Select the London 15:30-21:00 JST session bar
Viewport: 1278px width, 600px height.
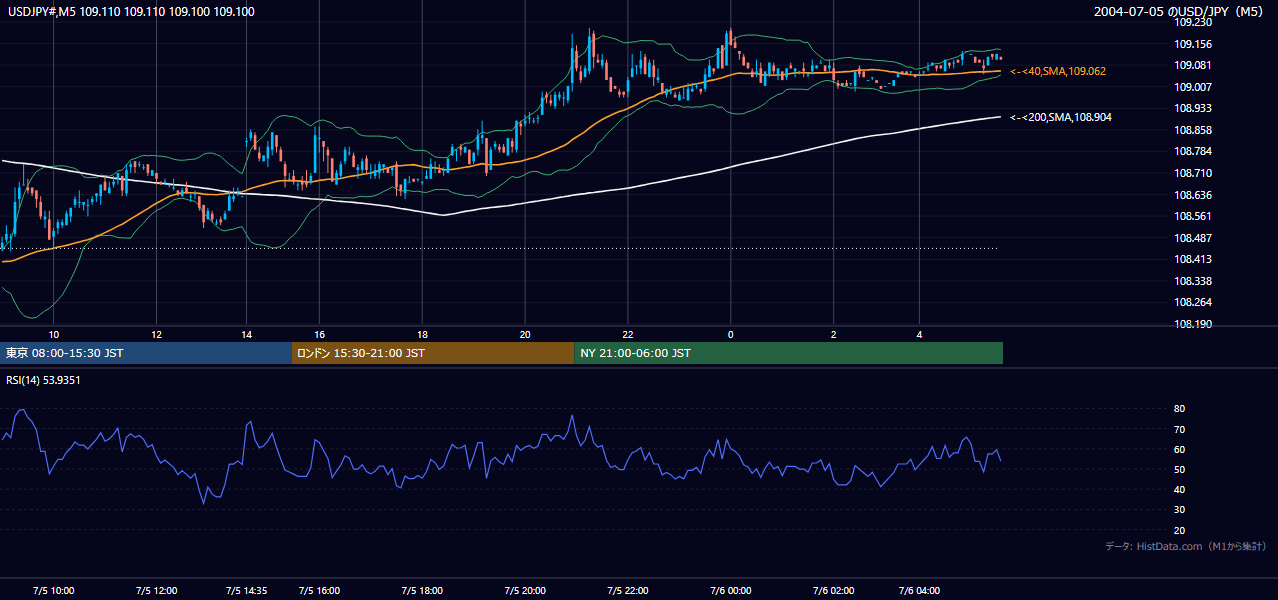coord(433,353)
